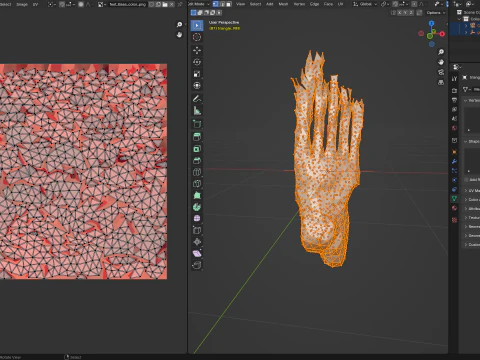The image size is (480, 360).
Task: Click red X axis on navigation gizmo
Action: [442, 34]
